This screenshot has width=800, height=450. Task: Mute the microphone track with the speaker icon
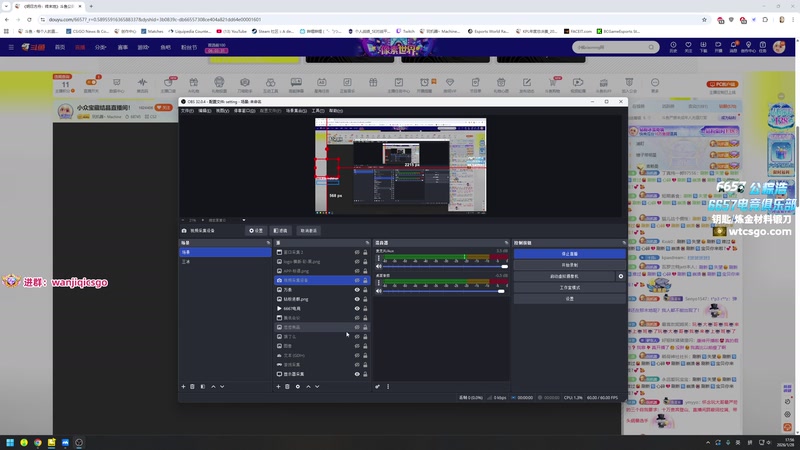coord(379,266)
